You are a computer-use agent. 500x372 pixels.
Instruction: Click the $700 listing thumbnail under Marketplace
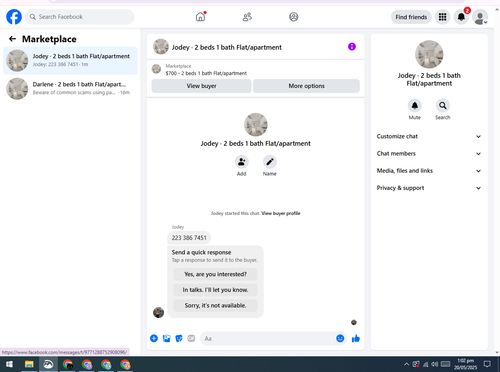pos(156,69)
